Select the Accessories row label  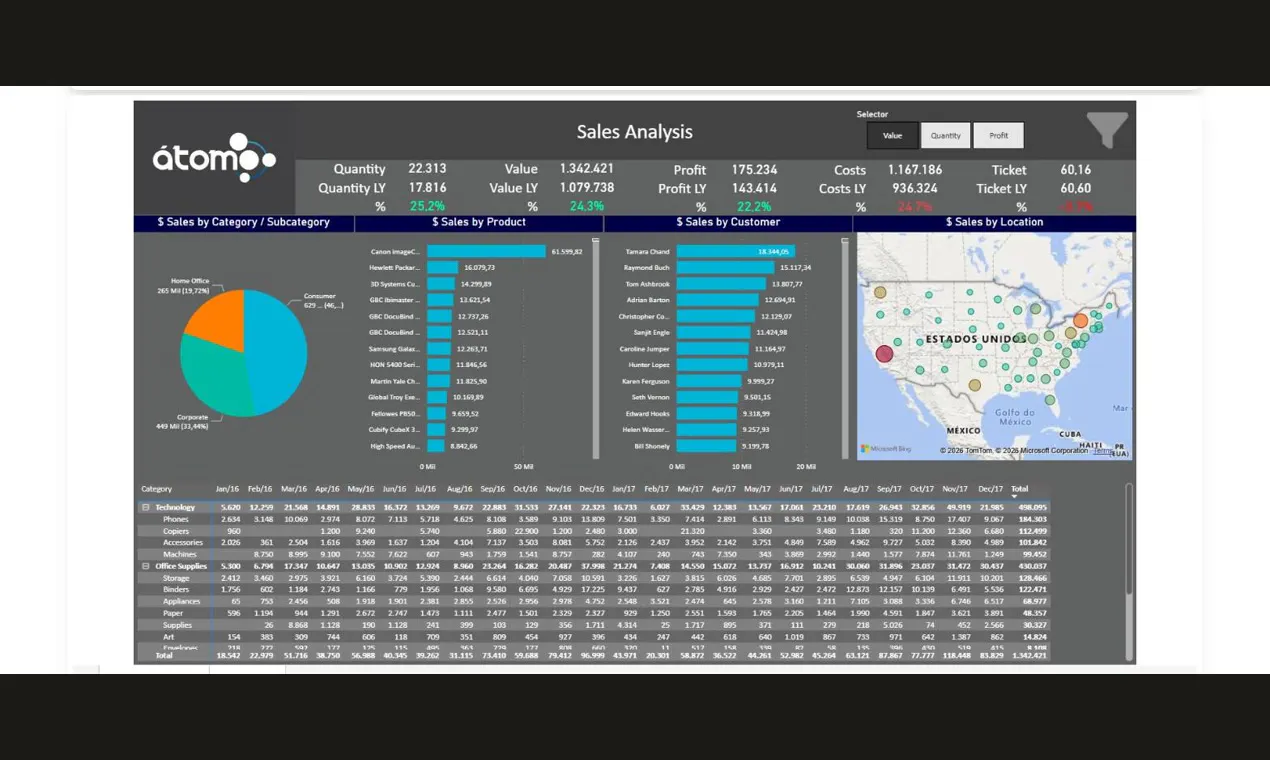[x=183, y=543]
